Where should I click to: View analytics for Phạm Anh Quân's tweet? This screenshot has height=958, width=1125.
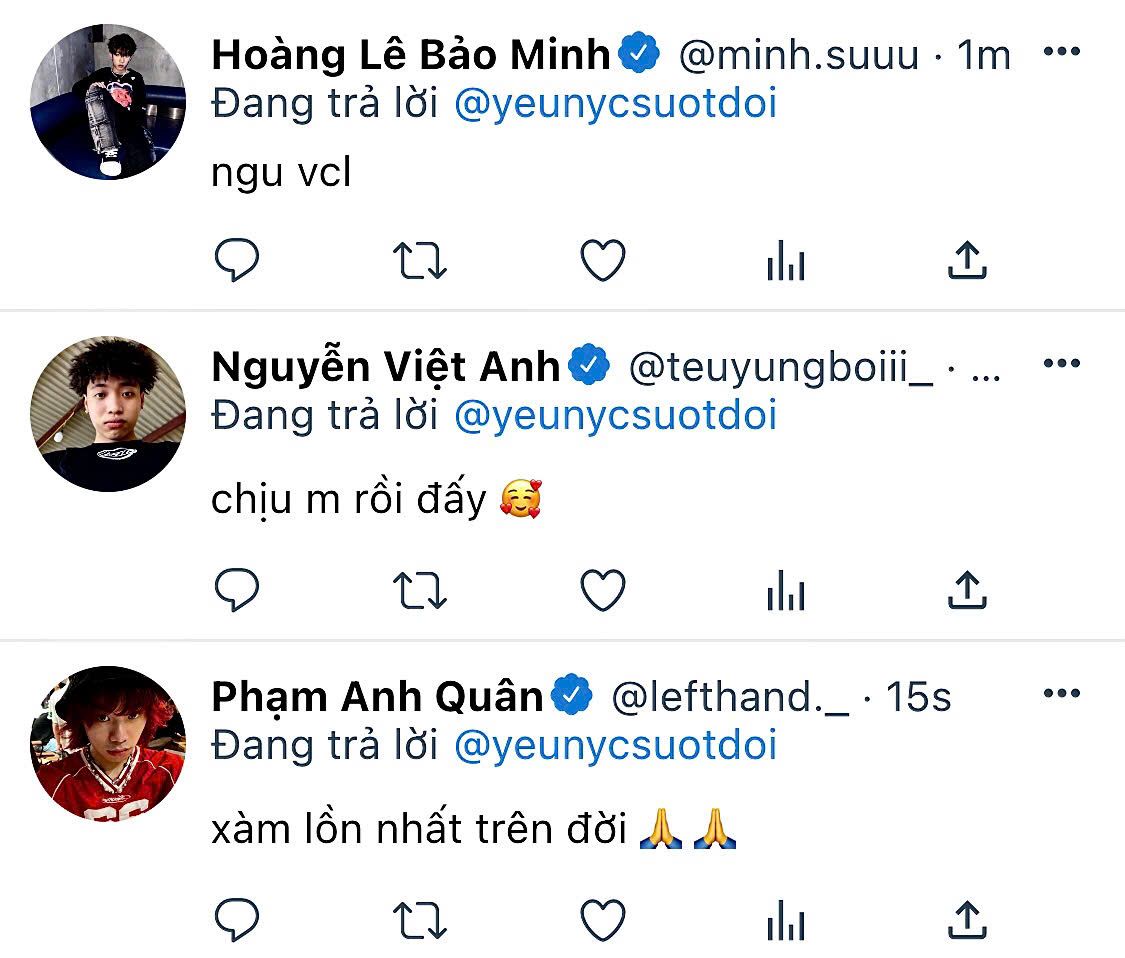(785, 922)
